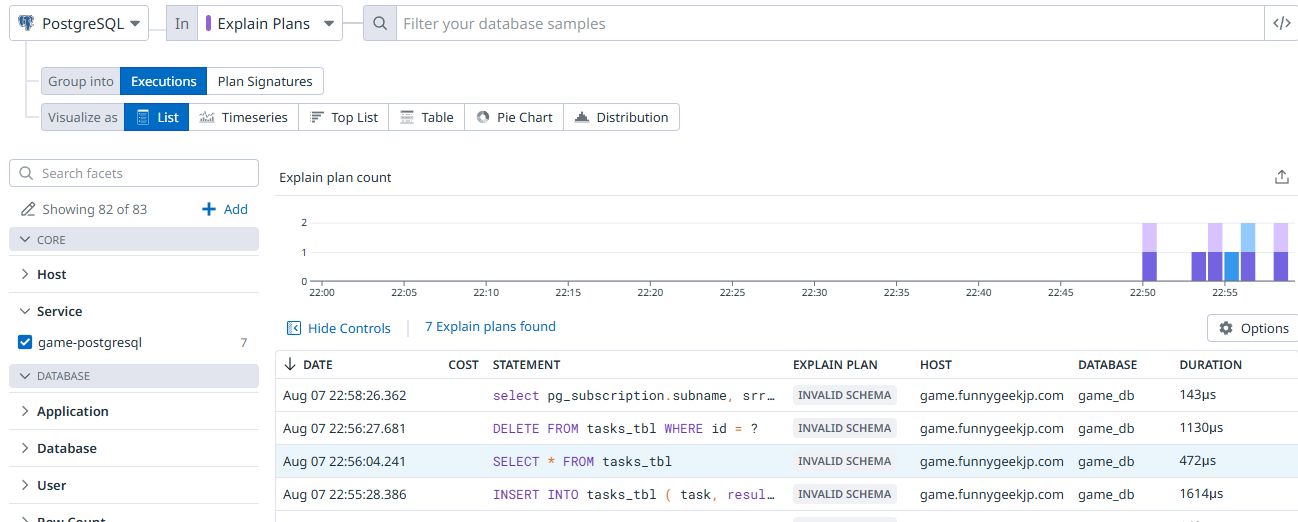
Task: Click the export/share chart icon
Action: pyautogui.click(x=1282, y=177)
